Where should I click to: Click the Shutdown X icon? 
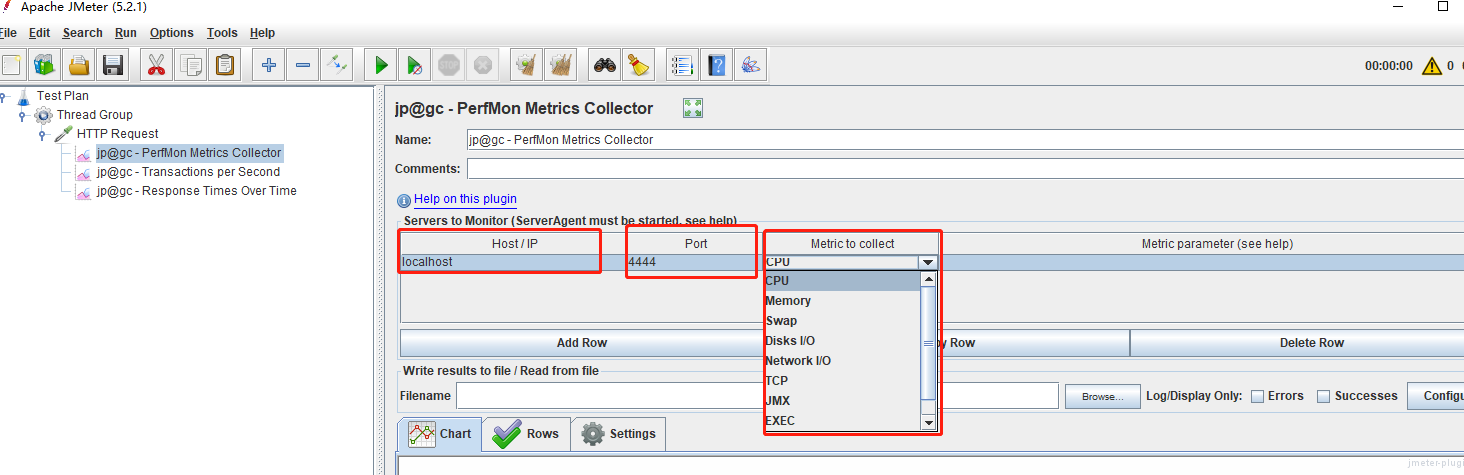482,66
